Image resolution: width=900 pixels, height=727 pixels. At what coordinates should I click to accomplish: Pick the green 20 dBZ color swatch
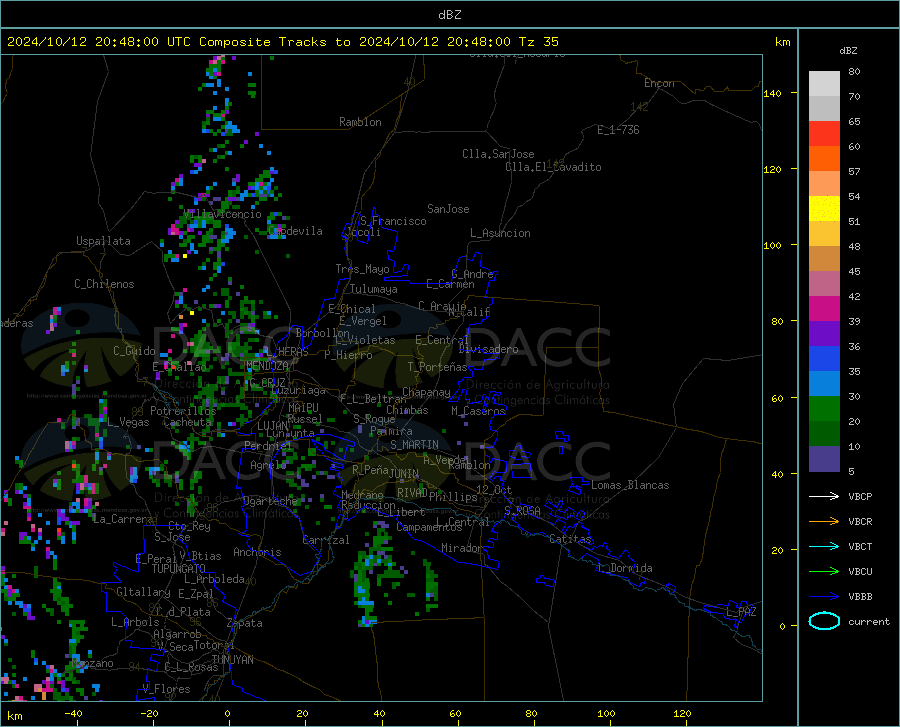tap(824, 409)
